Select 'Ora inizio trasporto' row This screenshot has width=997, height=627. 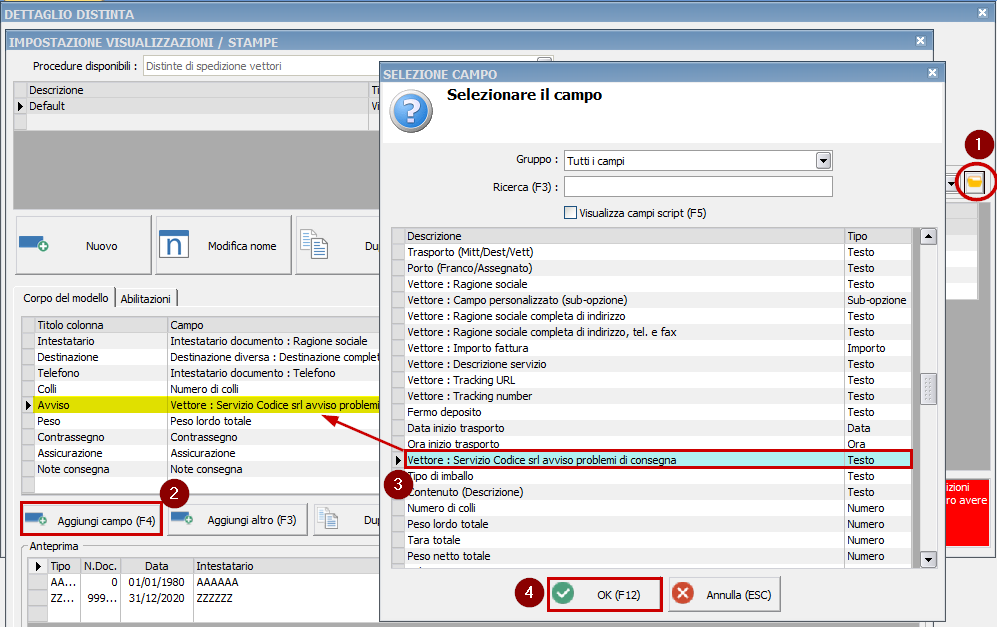(x=657, y=443)
